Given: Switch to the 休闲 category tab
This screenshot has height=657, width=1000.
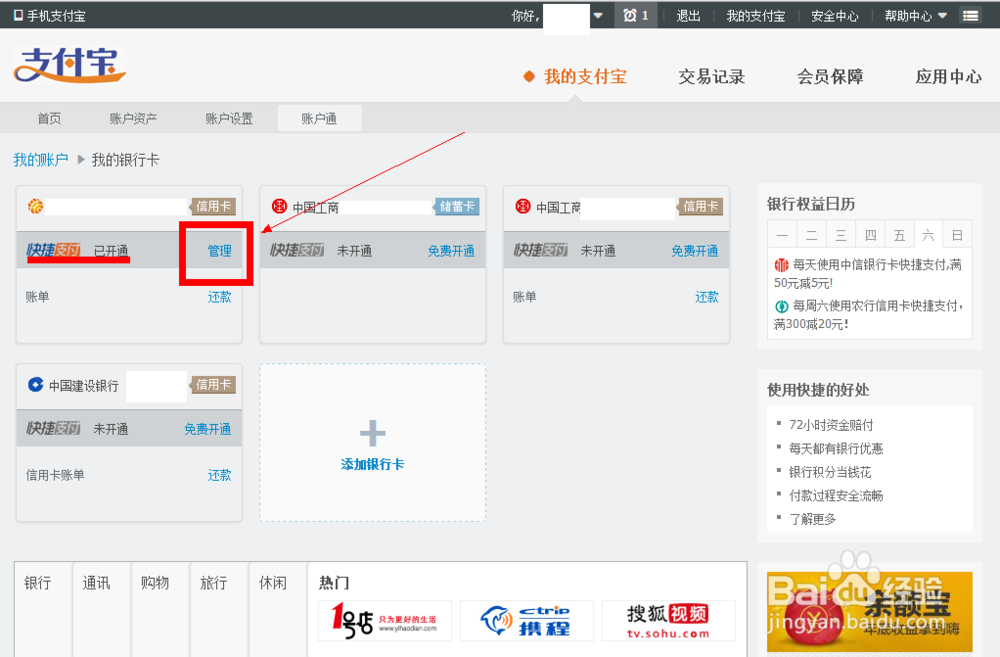Looking at the screenshot, I should pyautogui.click(x=272, y=582).
